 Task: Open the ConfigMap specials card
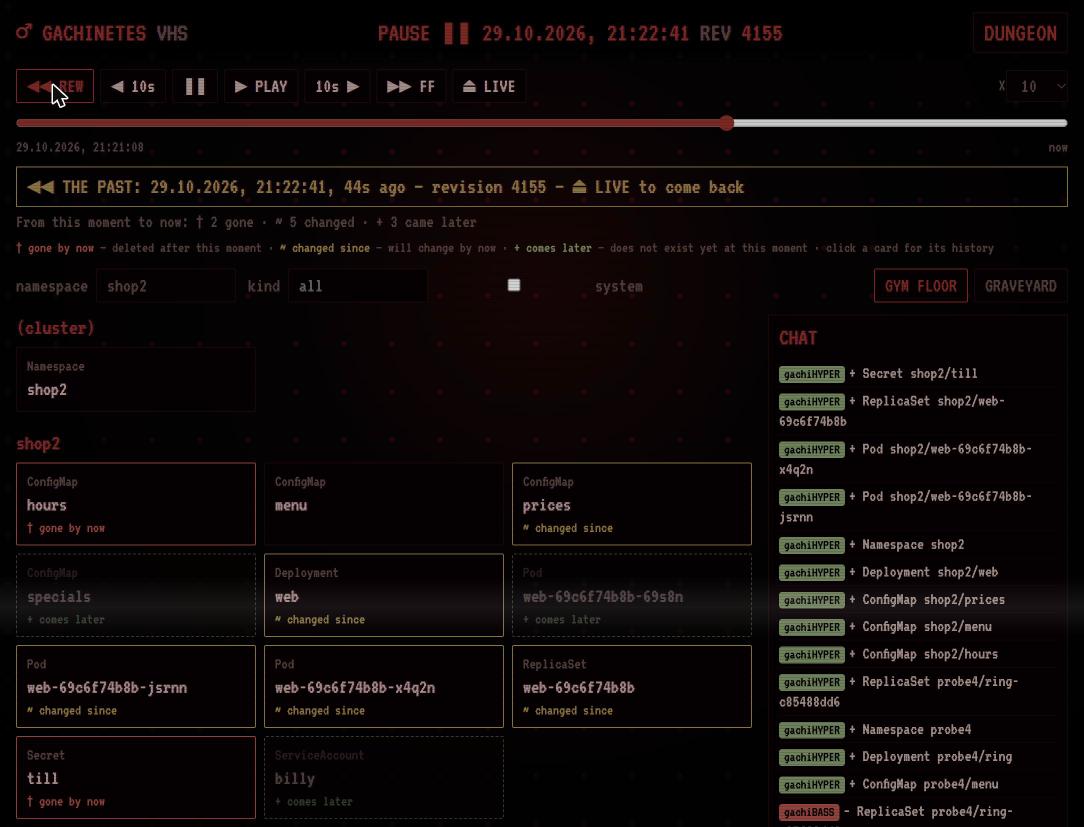pyautogui.click(x=136, y=595)
